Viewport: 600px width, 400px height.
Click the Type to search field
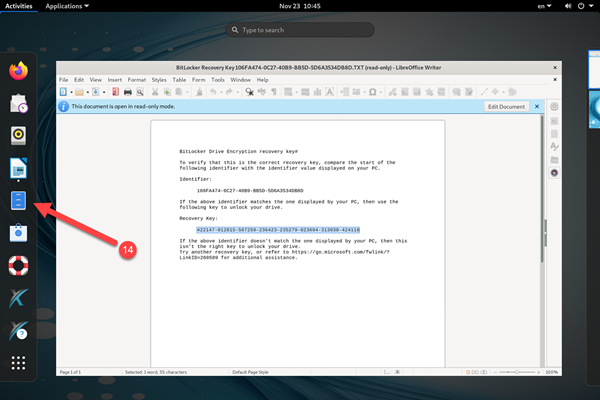[x=300, y=30]
